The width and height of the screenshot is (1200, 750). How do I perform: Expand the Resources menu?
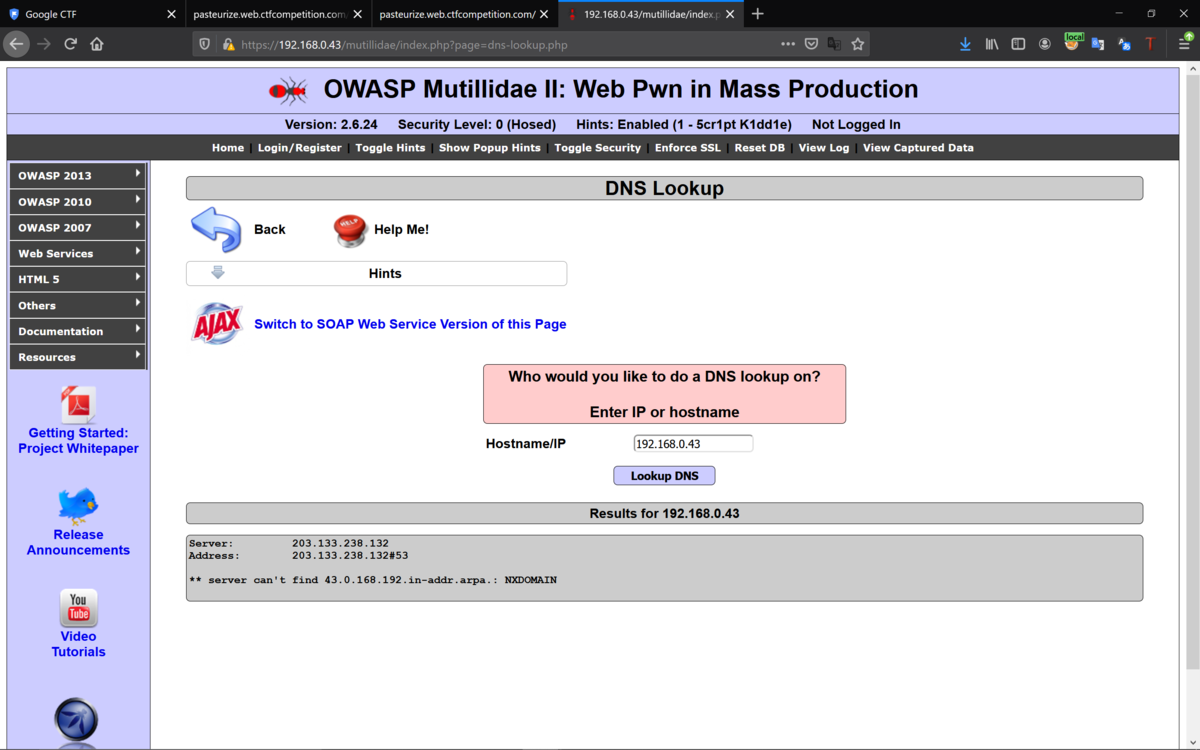coord(78,357)
